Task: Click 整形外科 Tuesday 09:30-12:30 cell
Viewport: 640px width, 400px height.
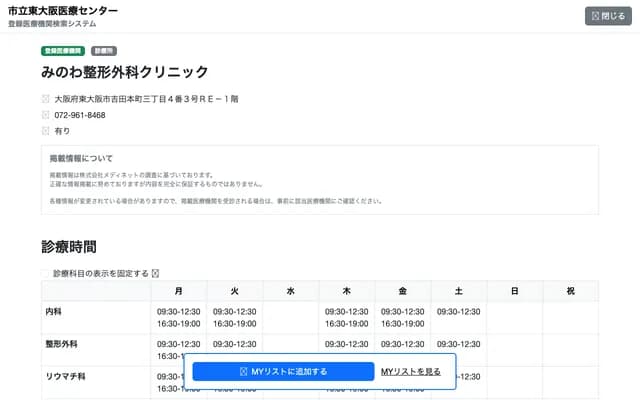Action: 235,344
